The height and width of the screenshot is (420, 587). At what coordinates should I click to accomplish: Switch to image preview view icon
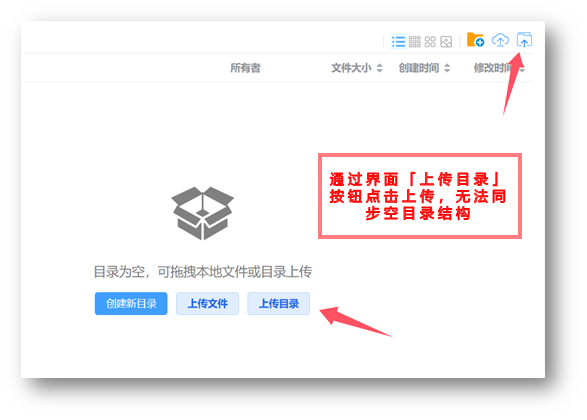pos(446,42)
